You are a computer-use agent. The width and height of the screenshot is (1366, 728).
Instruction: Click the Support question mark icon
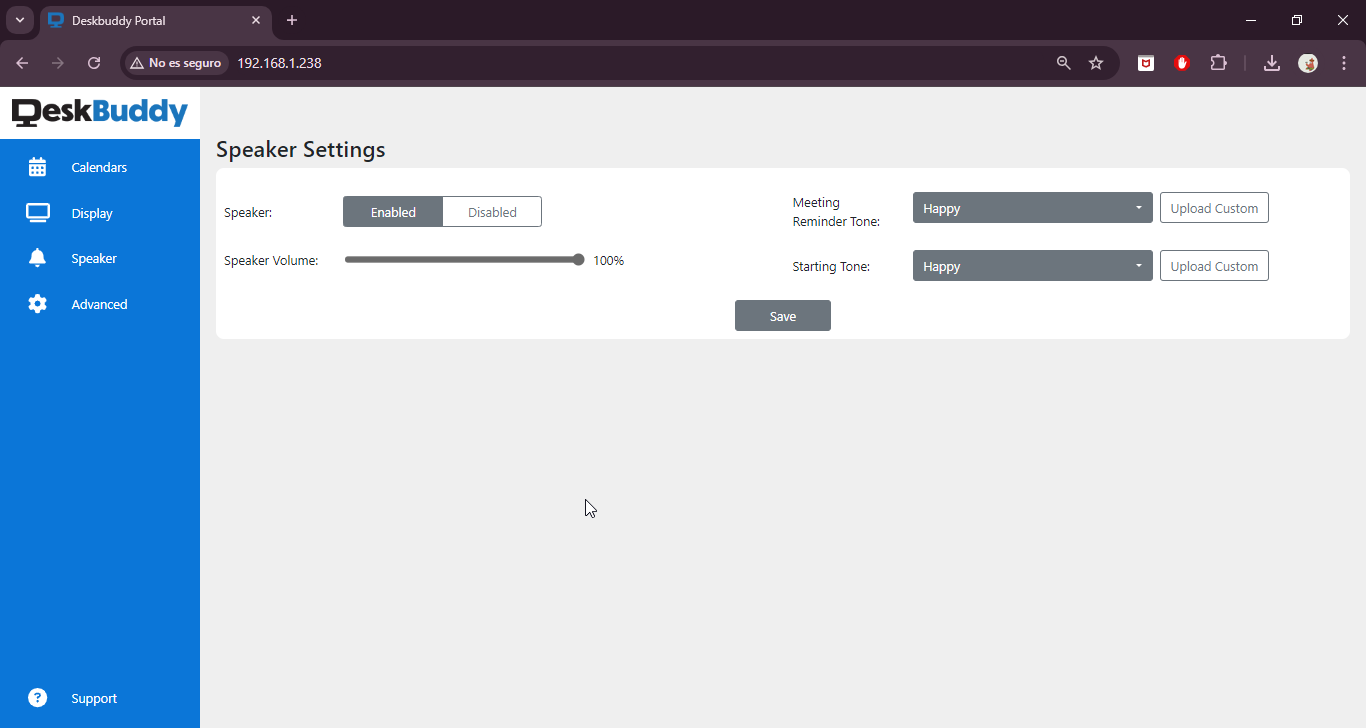pos(38,698)
